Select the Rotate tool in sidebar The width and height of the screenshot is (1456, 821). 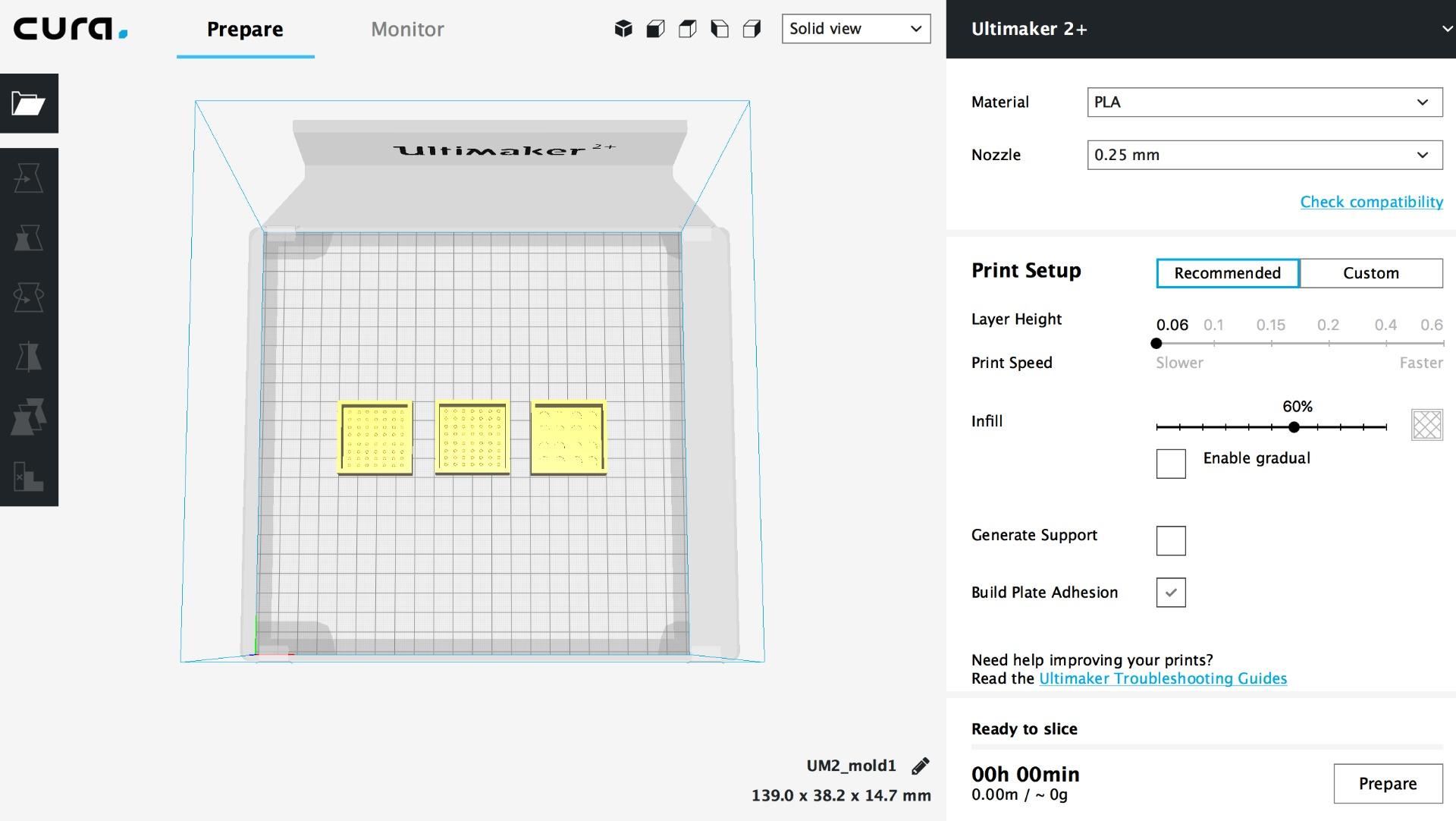coord(29,297)
